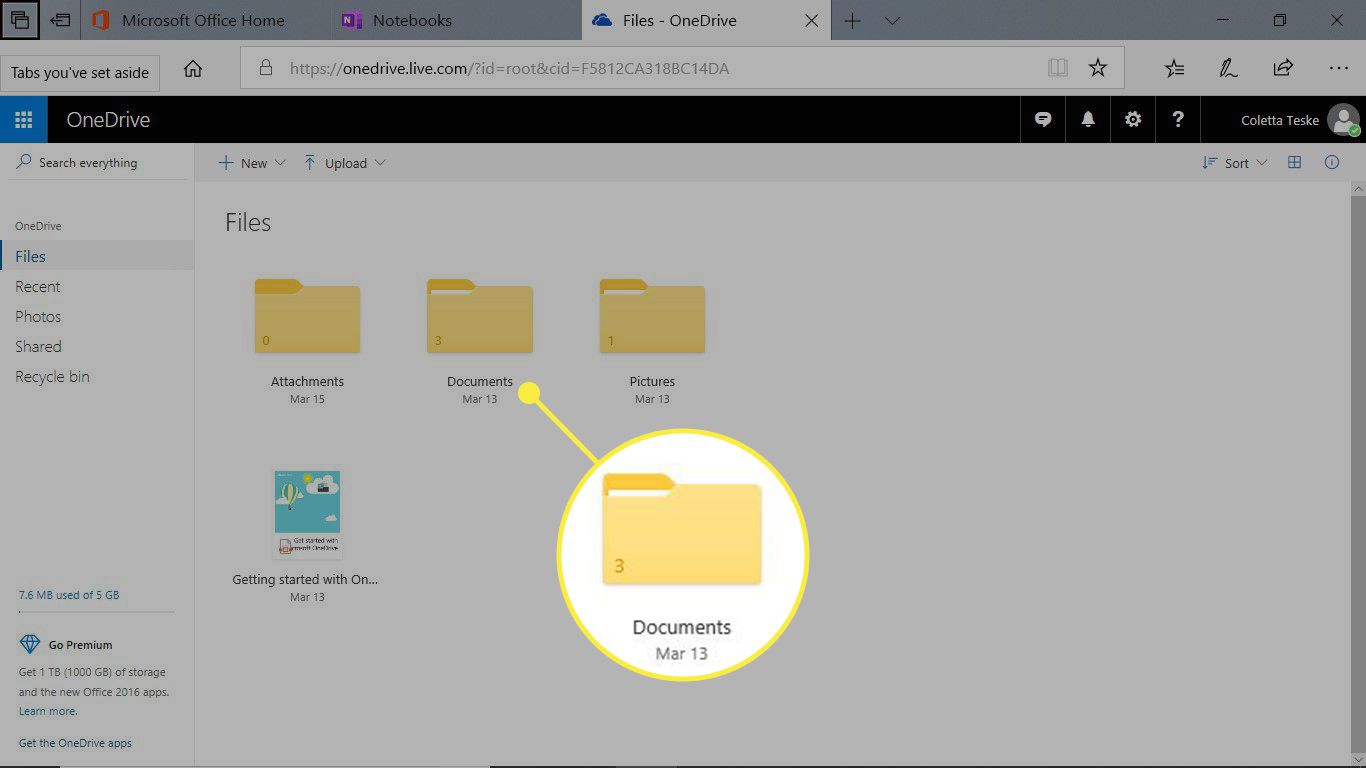Screen dimensions: 1366x768
Task: Open the Documents folder icon
Action: coord(480,316)
